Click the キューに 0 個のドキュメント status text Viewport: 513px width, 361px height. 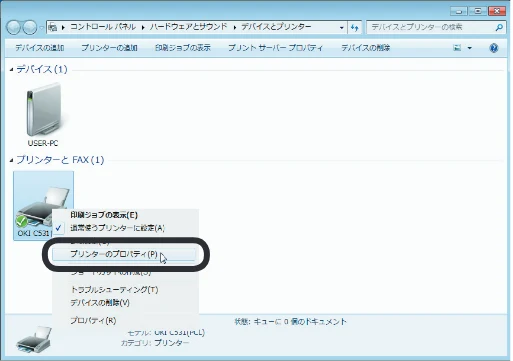pos(300,322)
